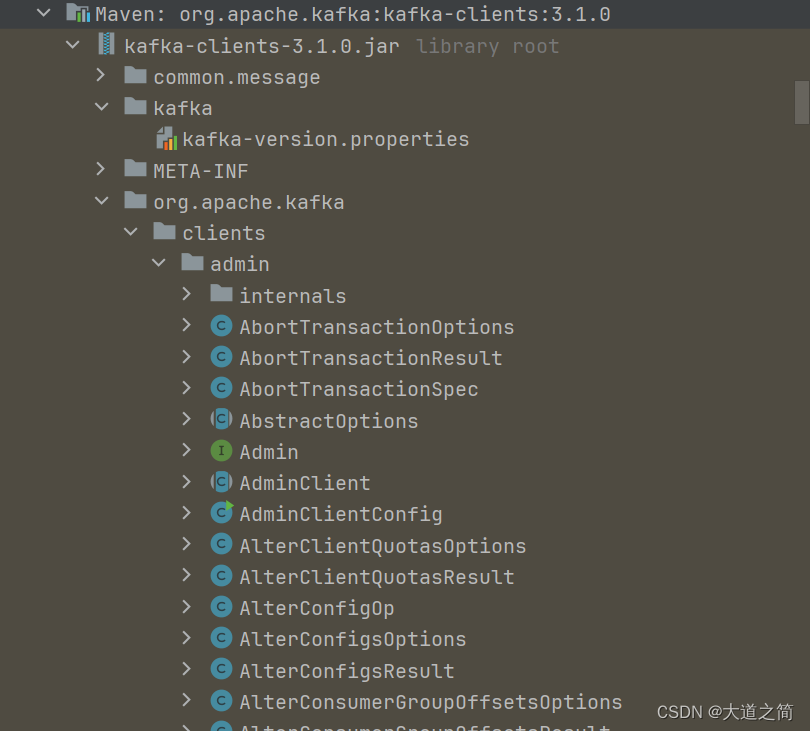Expand the AlterConfigOp class node
Viewport: 810px width, 731px height.
[186, 606]
